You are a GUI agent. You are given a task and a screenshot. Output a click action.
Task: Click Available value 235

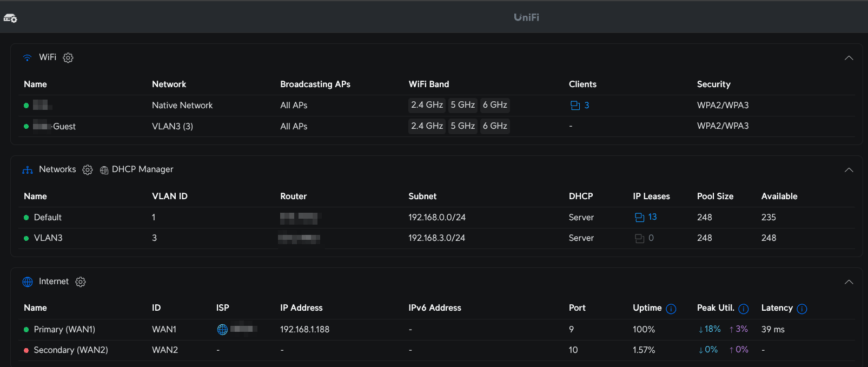[x=768, y=218]
